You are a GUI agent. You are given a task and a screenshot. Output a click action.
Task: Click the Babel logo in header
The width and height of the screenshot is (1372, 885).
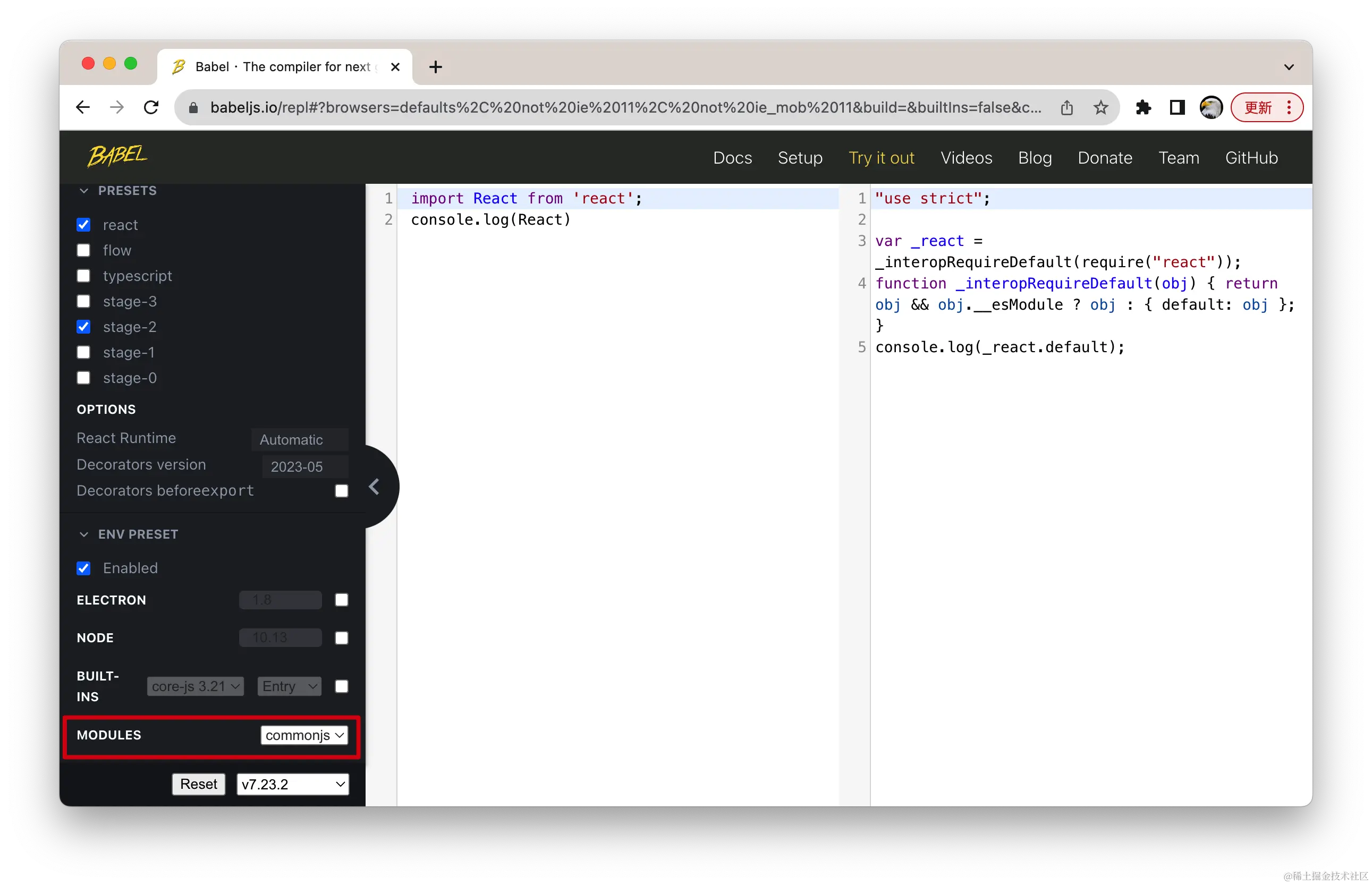click(x=117, y=156)
